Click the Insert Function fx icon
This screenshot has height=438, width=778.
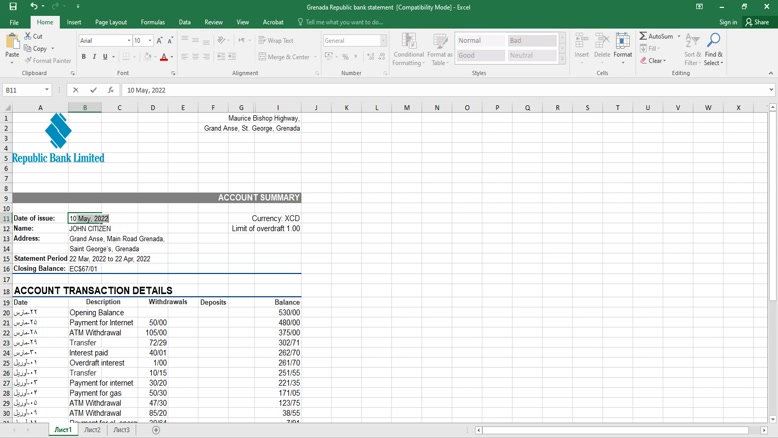click(111, 90)
